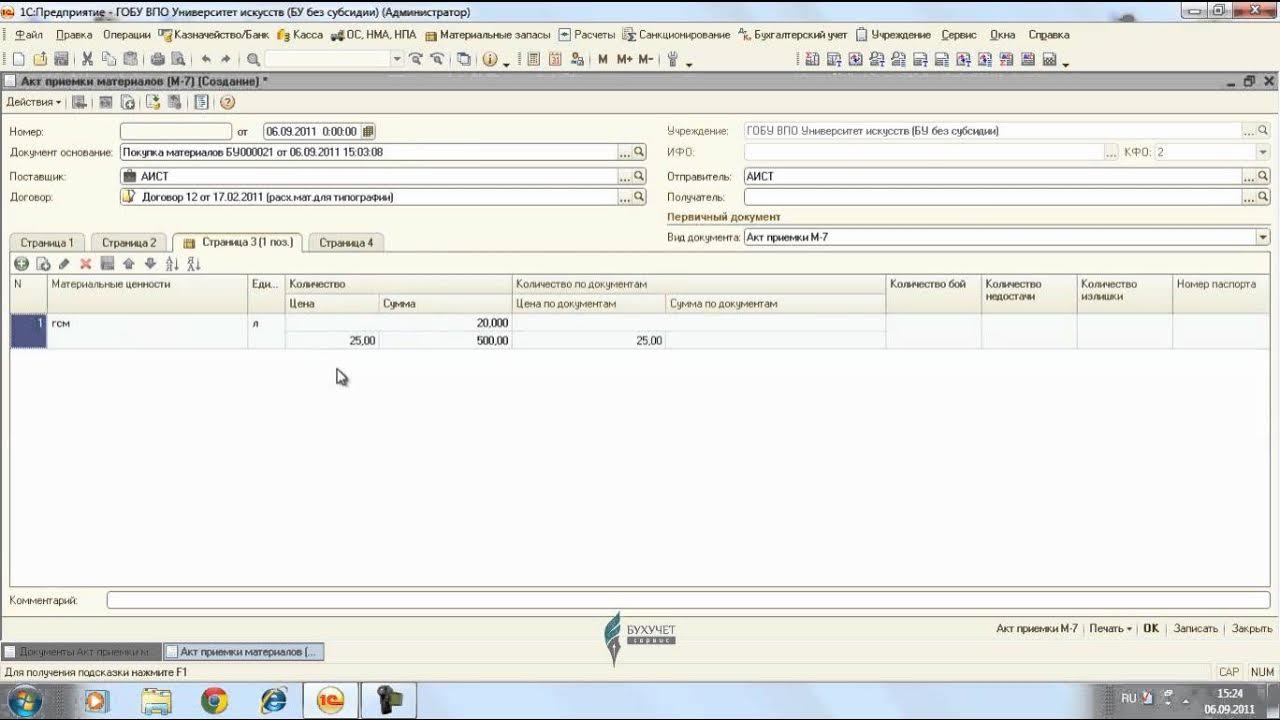Viewport: 1280px width, 720px height.
Task: Click the Номер input field
Action: click(x=176, y=131)
